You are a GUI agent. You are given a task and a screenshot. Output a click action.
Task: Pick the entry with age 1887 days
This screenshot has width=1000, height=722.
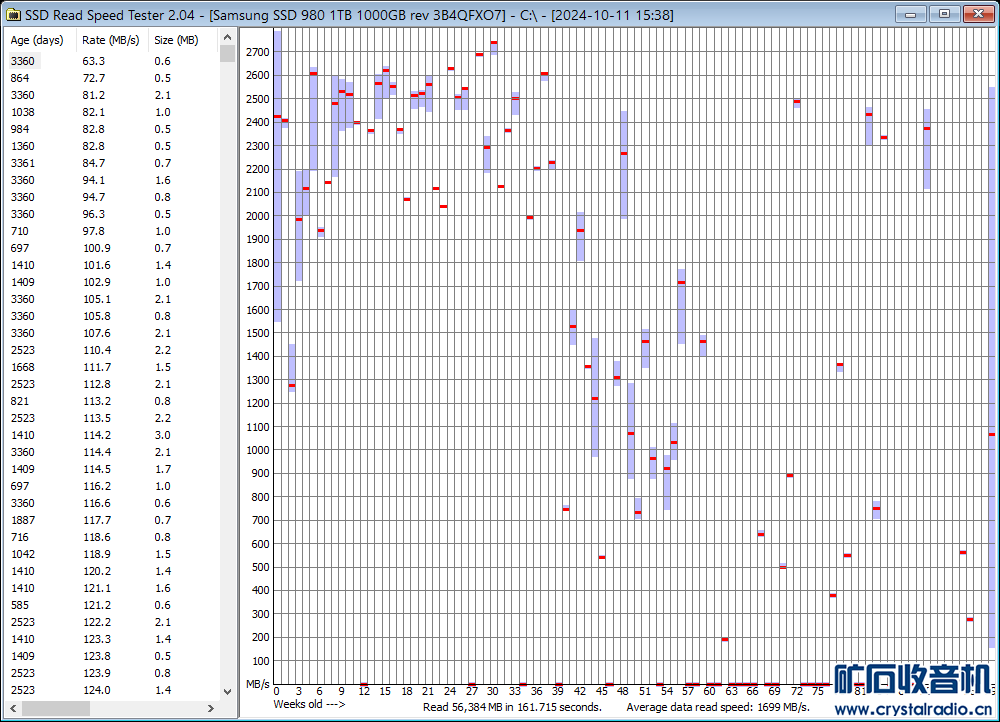tap(22, 520)
